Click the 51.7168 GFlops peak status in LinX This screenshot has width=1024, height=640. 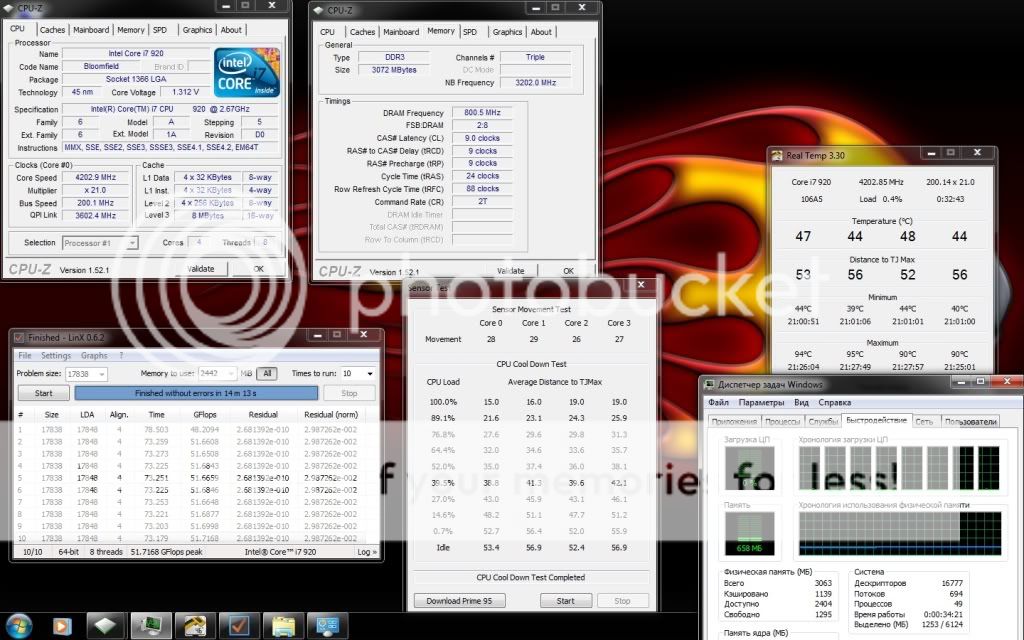[x=167, y=552]
